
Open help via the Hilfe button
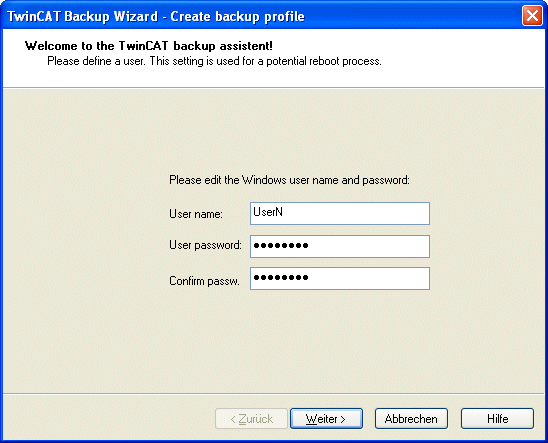(497, 419)
